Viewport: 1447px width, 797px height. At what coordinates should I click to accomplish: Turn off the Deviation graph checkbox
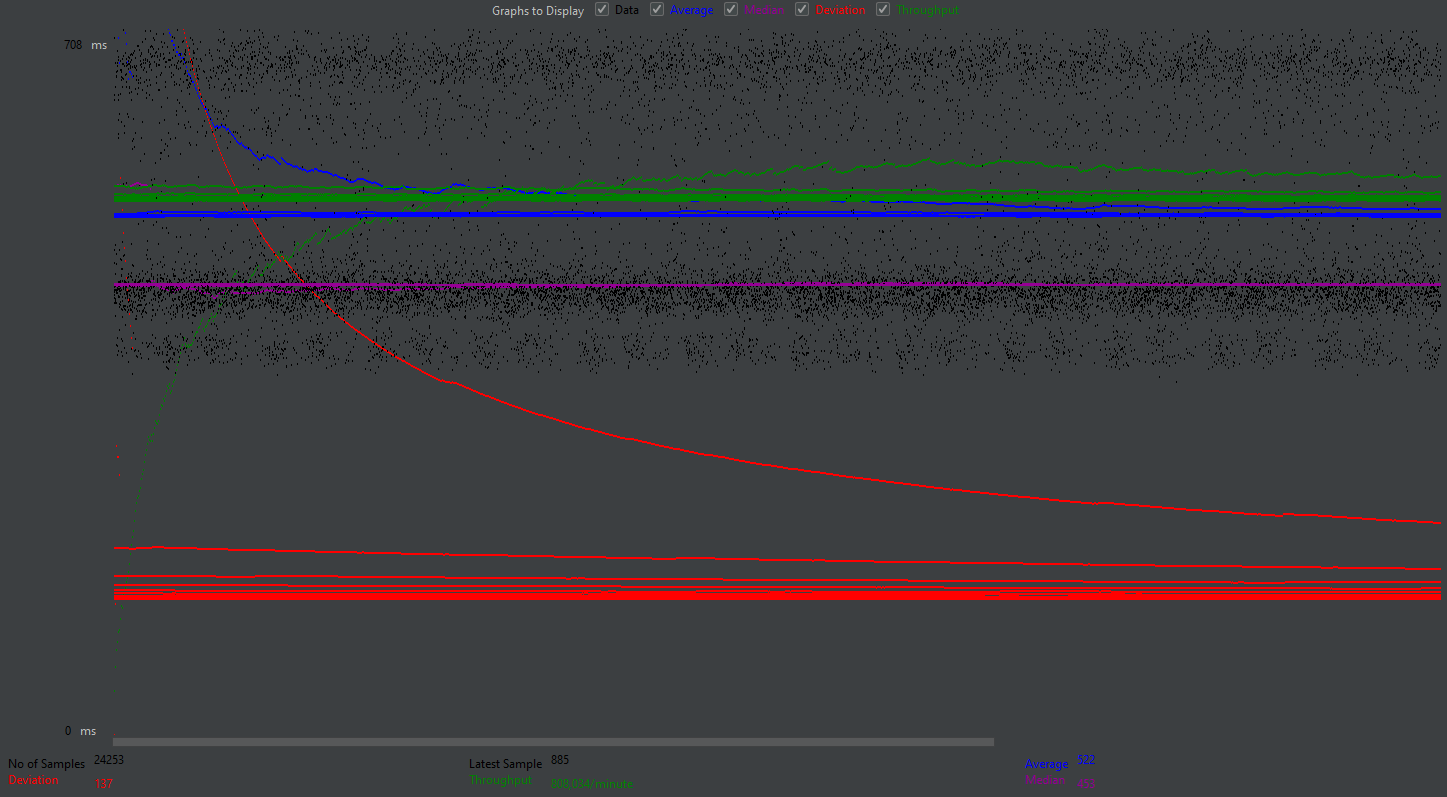click(802, 10)
